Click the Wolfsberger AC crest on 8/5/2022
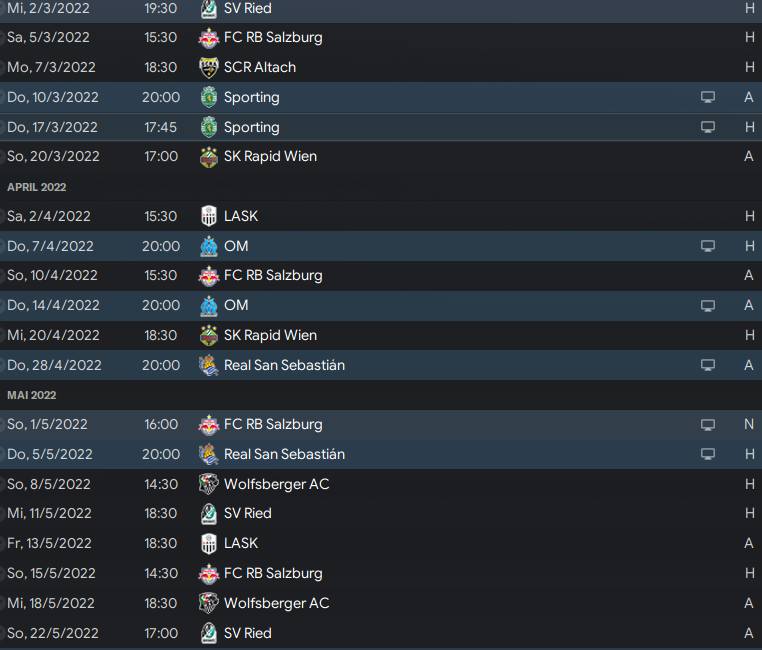 pos(209,484)
